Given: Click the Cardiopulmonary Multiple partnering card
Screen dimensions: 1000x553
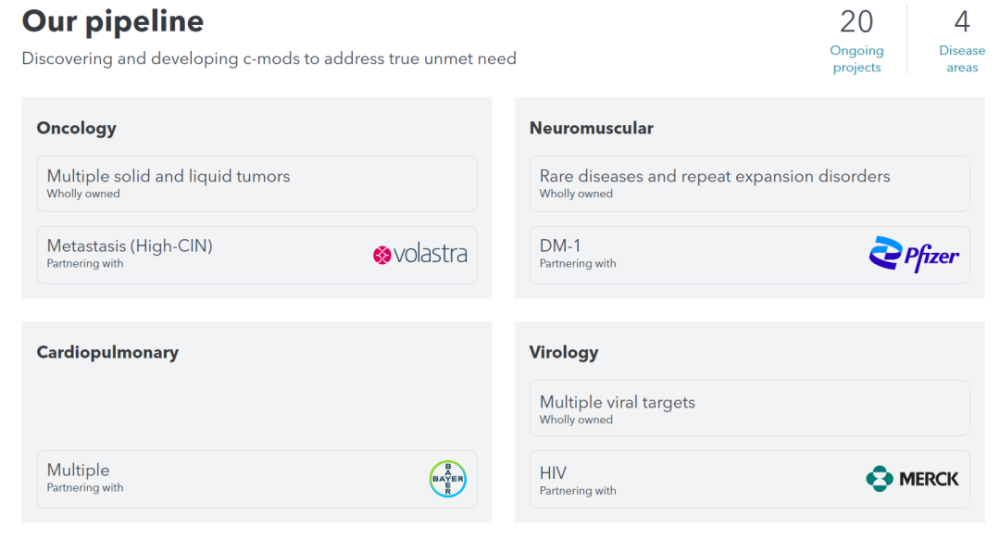Looking at the screenshot, I should pyautogui.click(x=257, y=480).
